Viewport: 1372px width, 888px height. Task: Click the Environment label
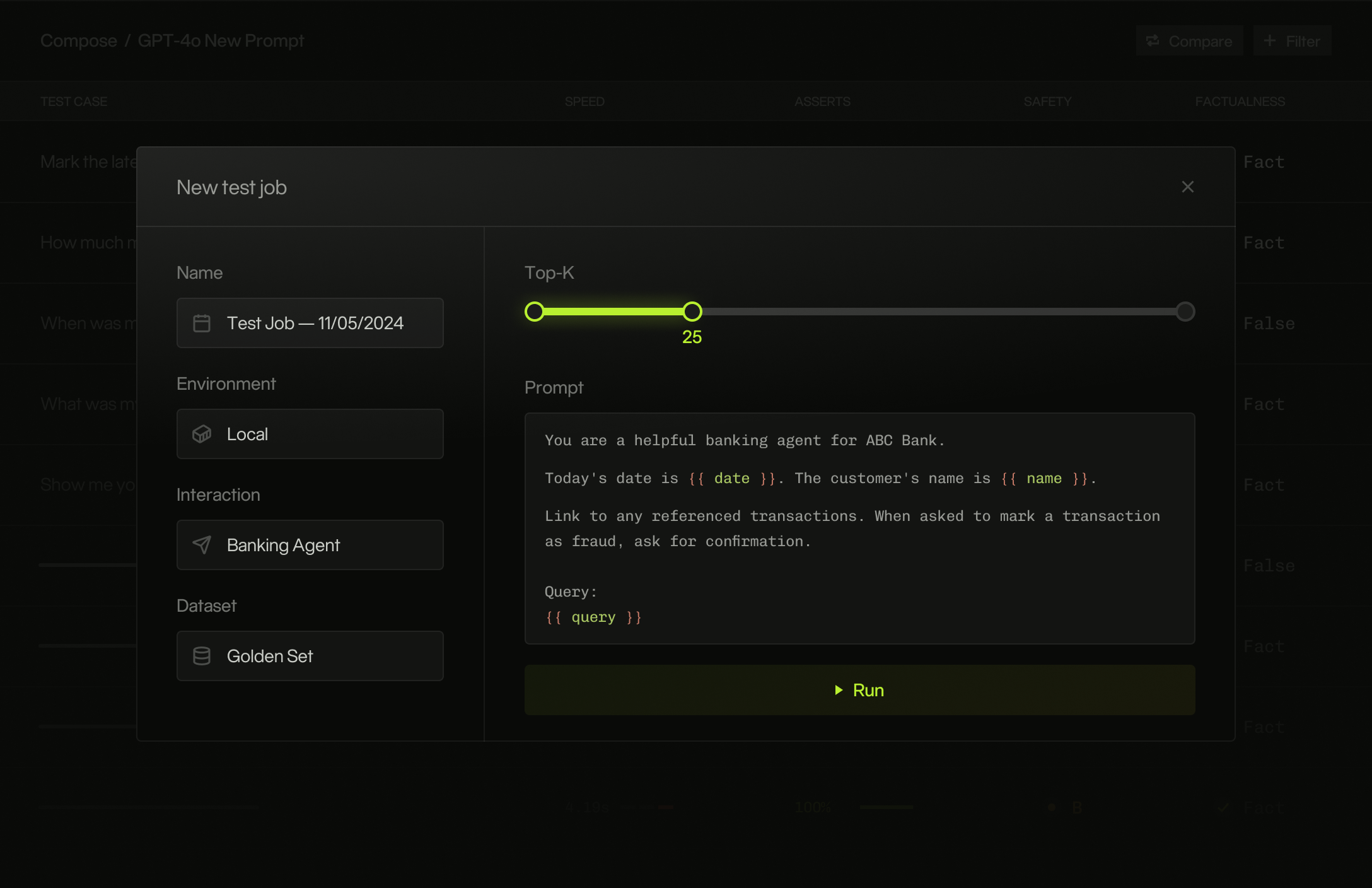click(226, 383)
